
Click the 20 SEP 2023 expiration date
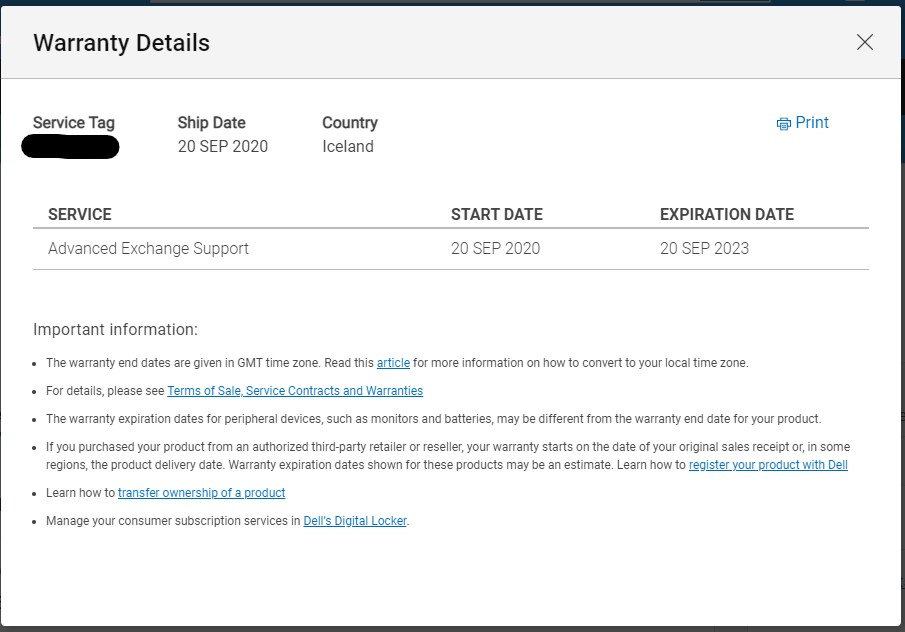coord(704,248)
